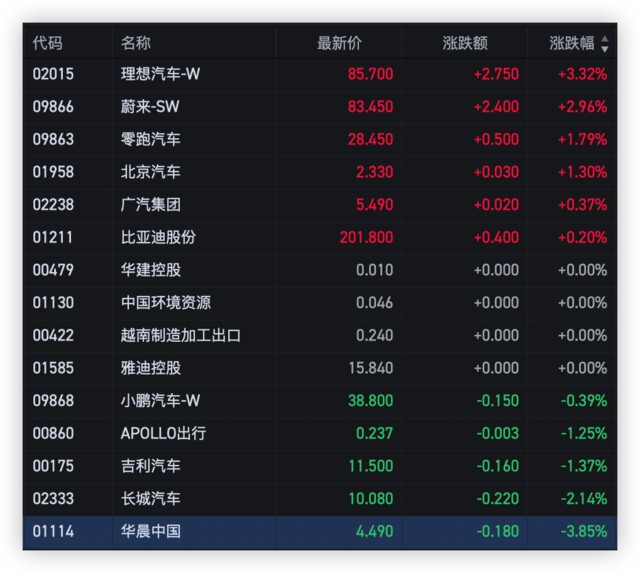
Task: Sort by 涨跌额 column header
Action: (x=465, y=43)
